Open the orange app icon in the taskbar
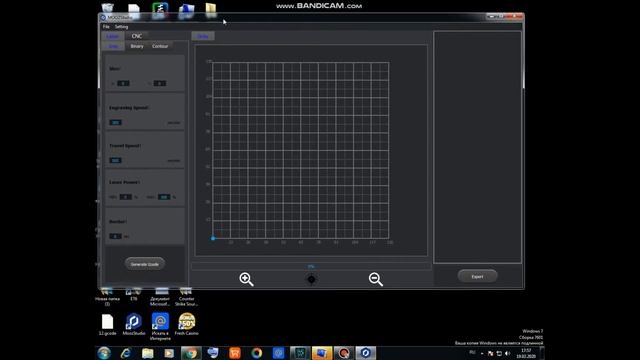The height and width of the screenshot is (360, 640). click(235, 353)
